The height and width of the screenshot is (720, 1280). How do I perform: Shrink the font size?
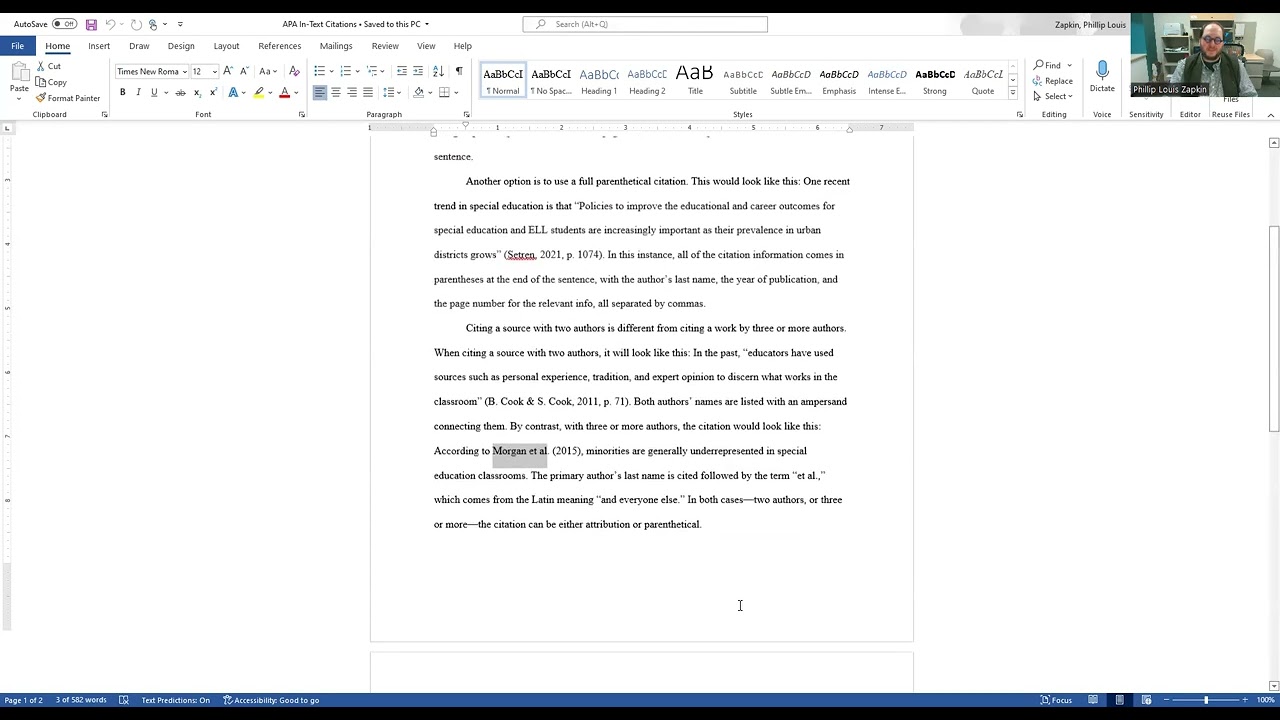pos(244,71)
